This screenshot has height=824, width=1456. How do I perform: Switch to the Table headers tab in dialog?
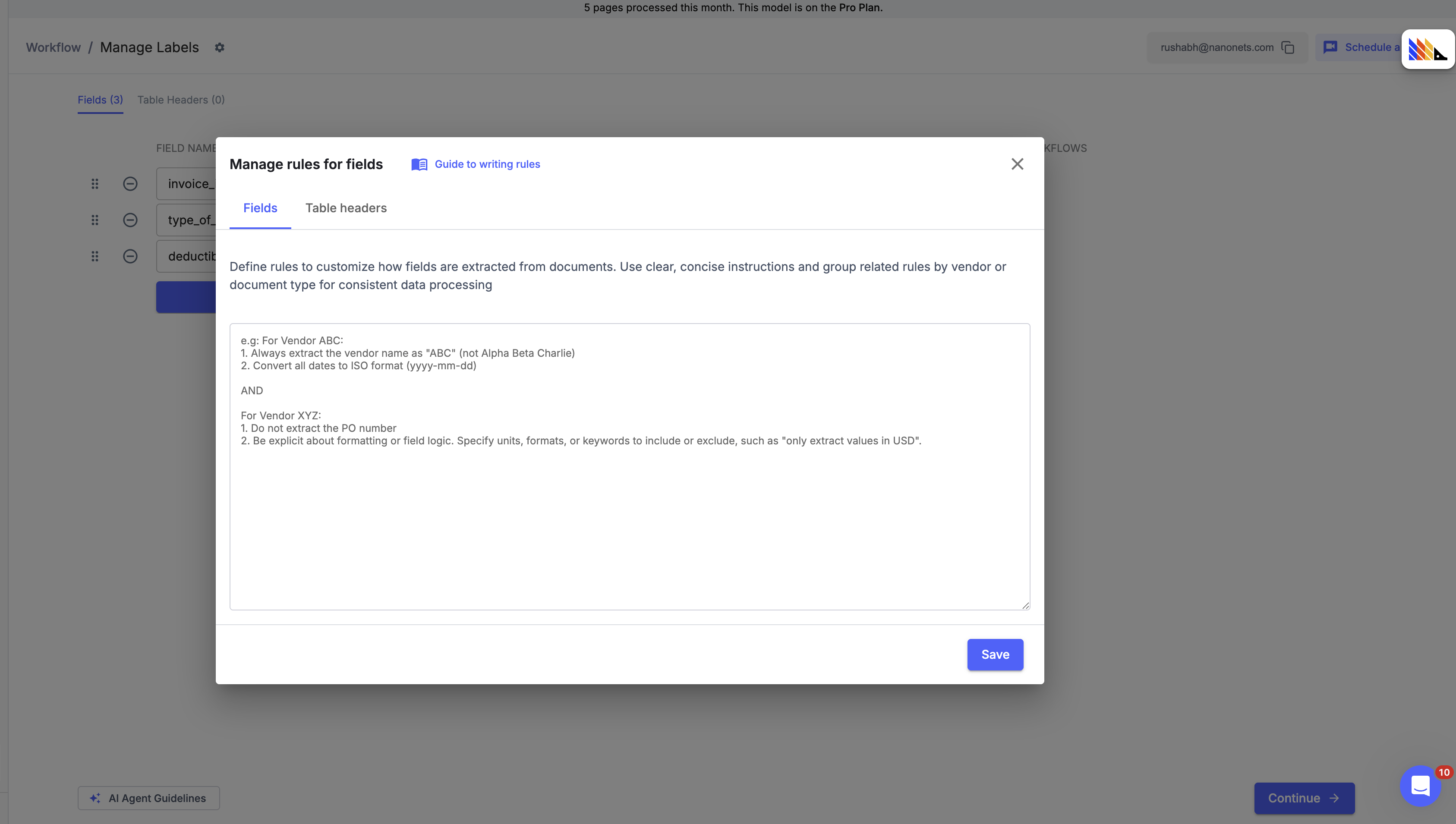pyautogui.click(x=346, y=208)
